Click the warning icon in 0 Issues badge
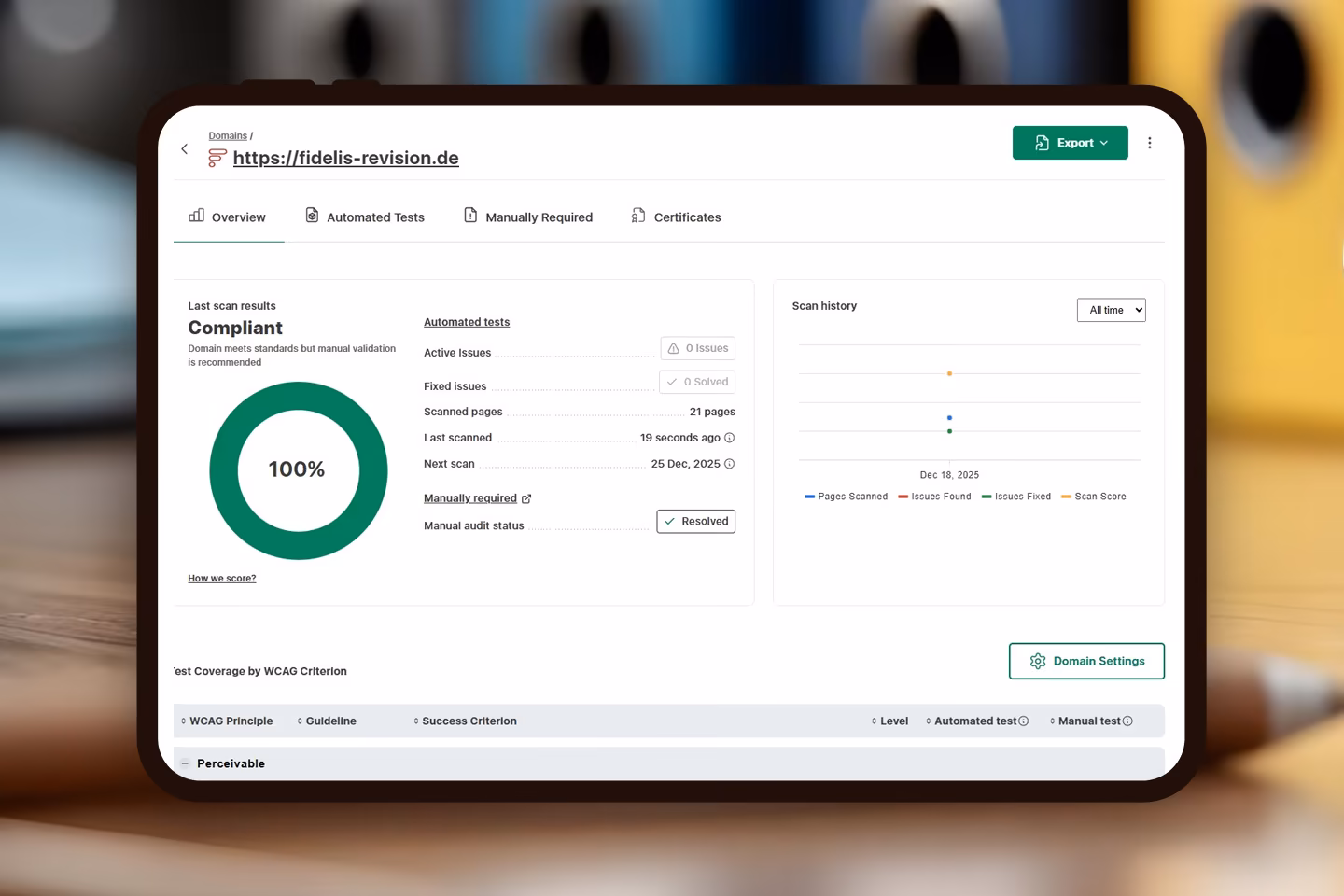Image resolution: width=1344 pixels, height=896 pixels. (x=674, y=348)
